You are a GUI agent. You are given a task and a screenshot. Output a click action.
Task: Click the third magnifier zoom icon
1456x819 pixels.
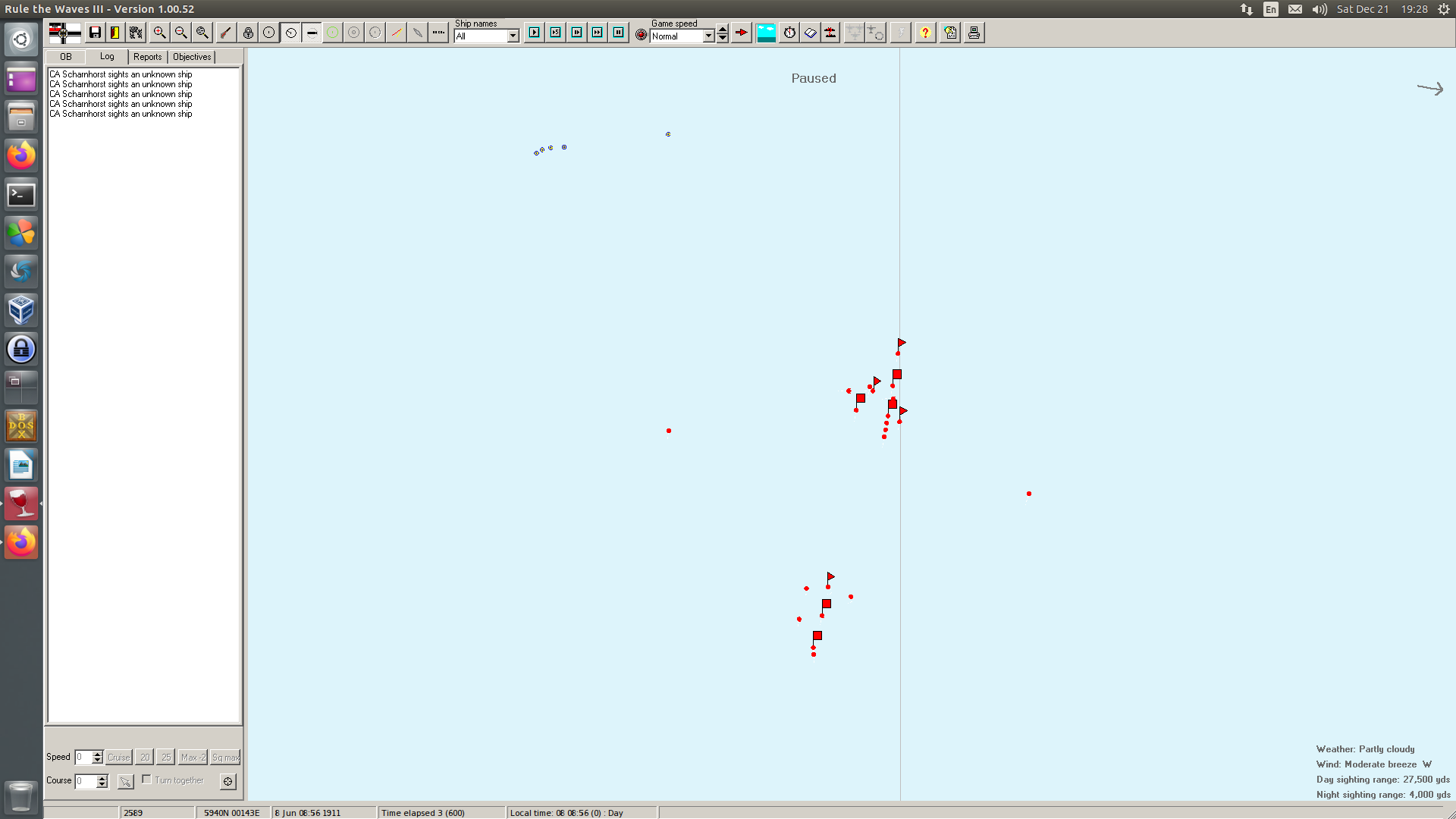pos(202,33)
